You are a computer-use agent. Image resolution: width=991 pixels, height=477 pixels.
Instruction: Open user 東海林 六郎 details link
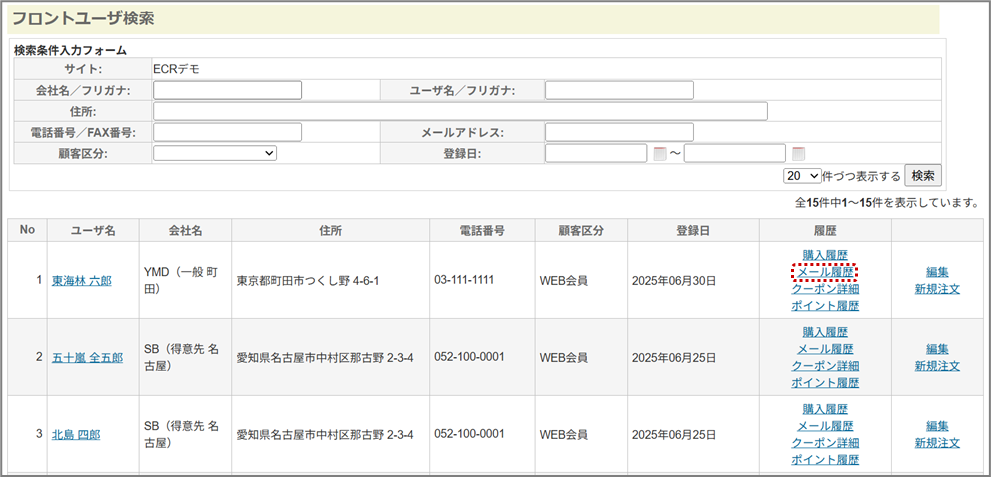coord(82,281)
